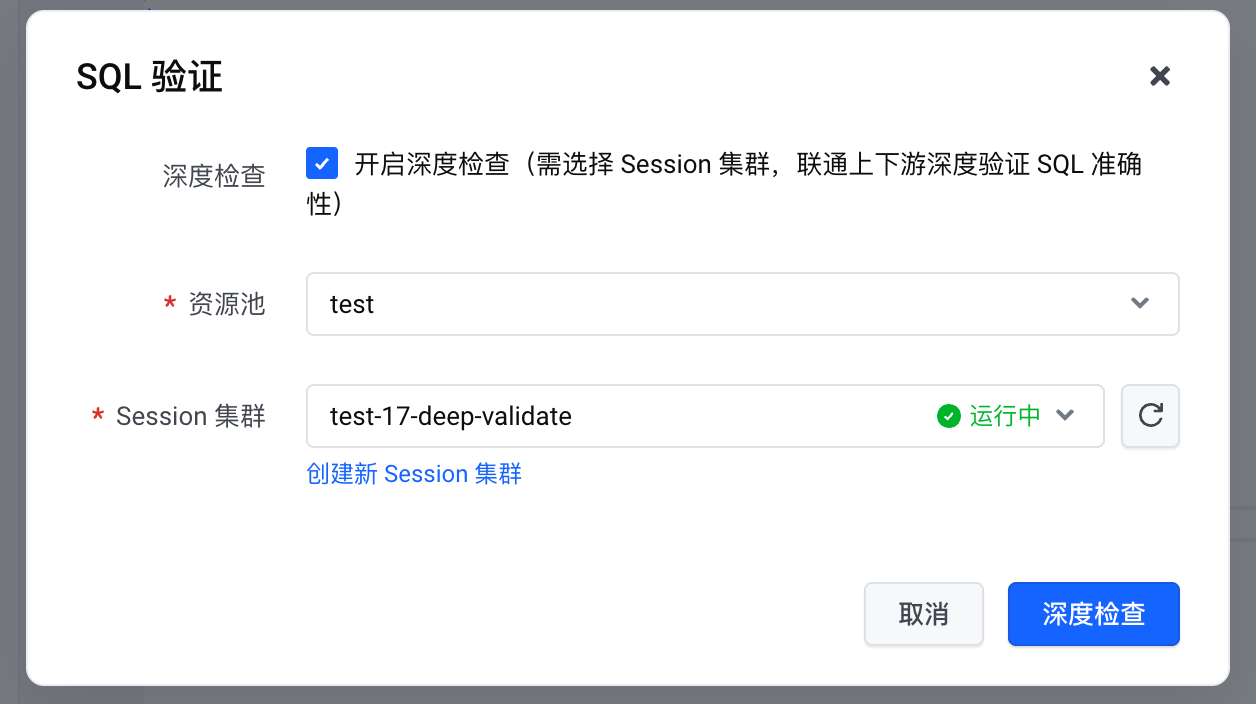The width and height of the screenshot is (1256, 704).
Task: Expand the 资源池 chevron arrow
Action: click(1139, 304)
